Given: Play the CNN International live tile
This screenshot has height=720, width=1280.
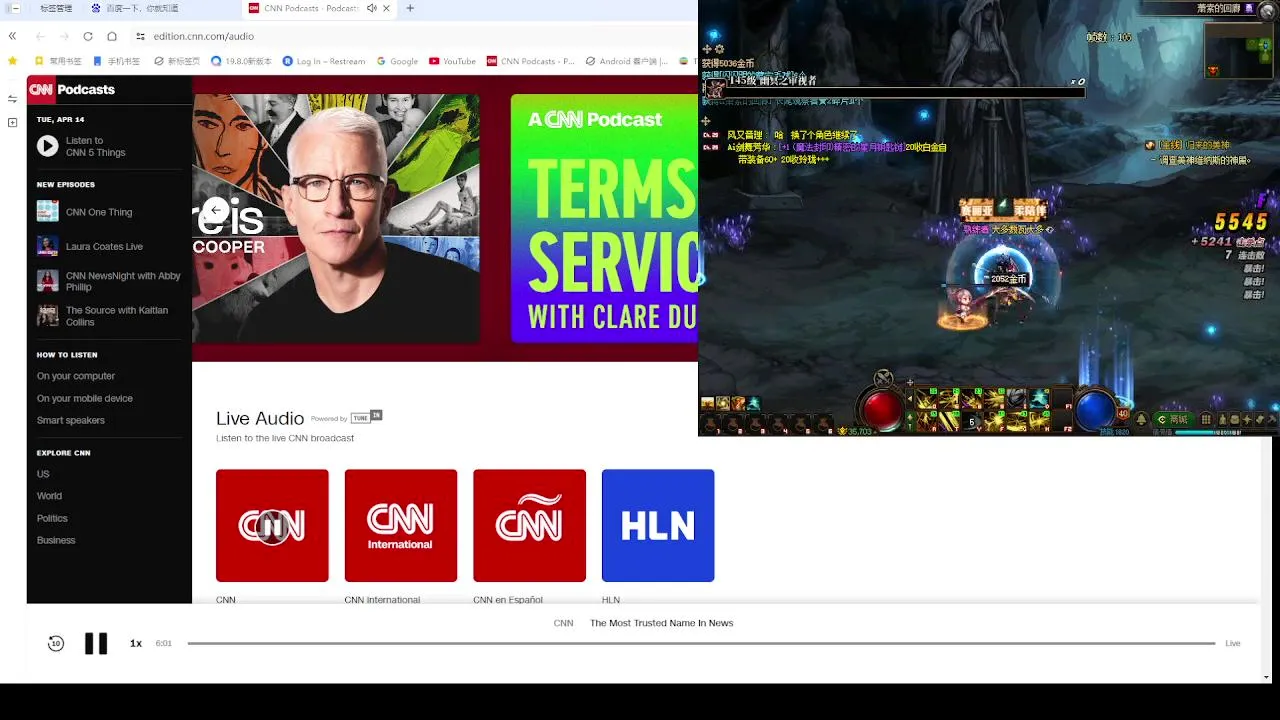Looking at the screenshot, I should (x=401, y=526).
